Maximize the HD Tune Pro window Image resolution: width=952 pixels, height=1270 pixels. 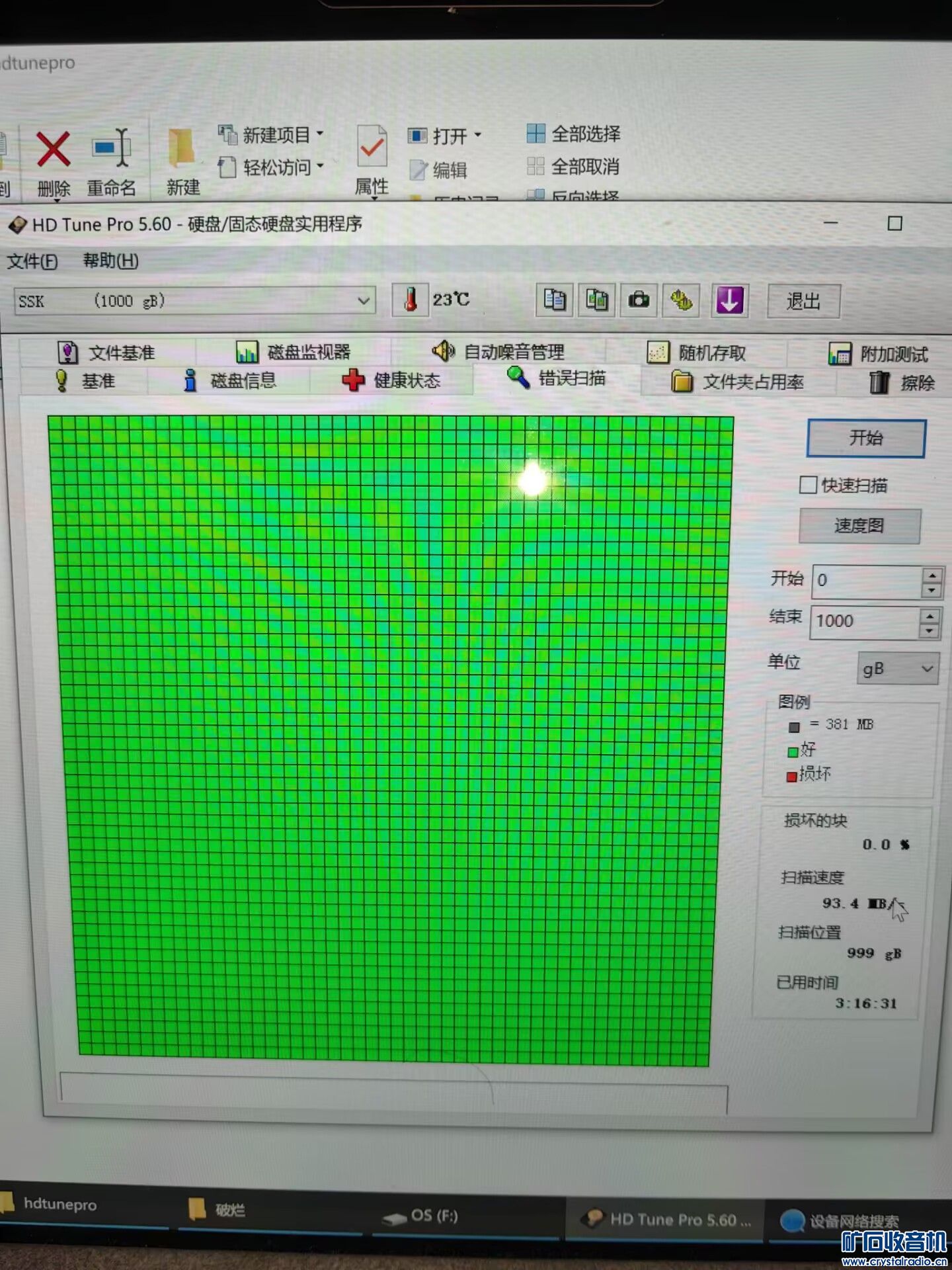[894, 224]
